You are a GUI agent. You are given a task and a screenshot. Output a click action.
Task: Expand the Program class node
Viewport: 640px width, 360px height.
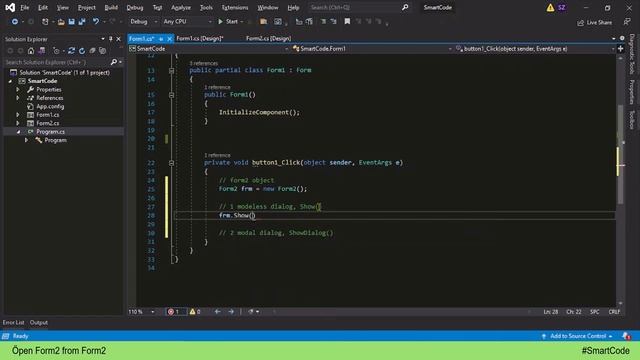[27, 140]
